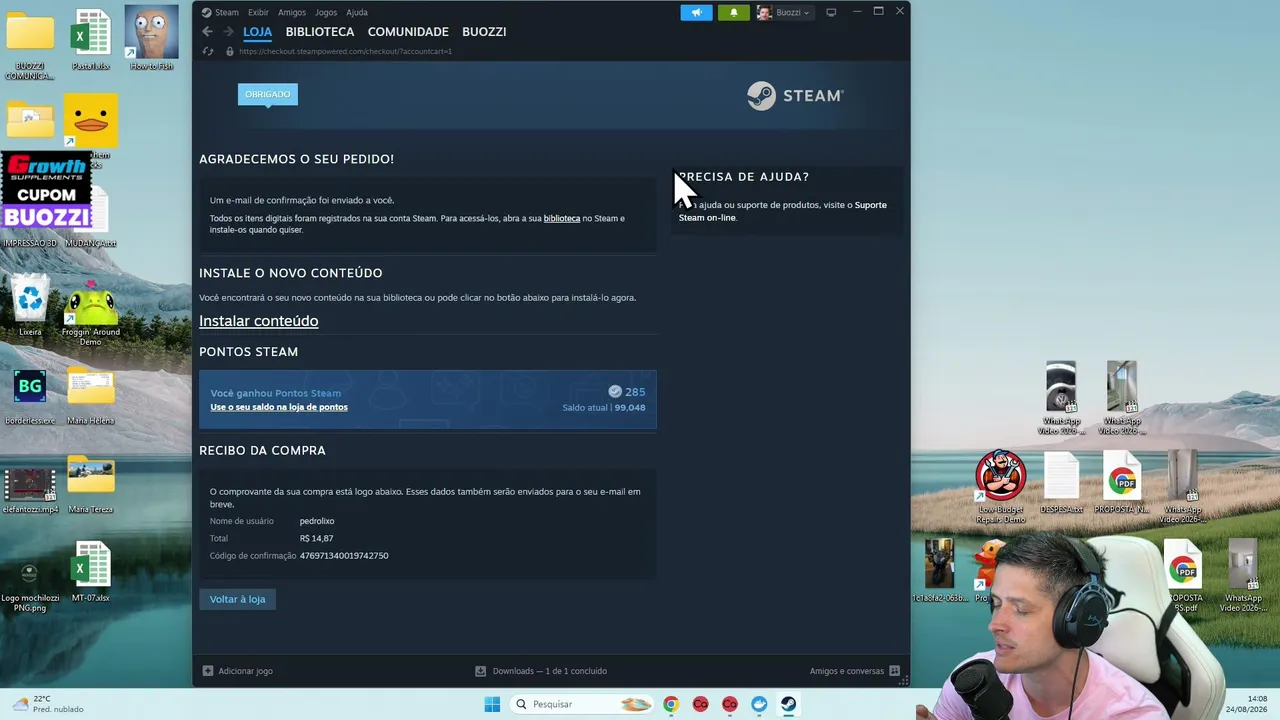The image size is (1280, 720).
Task: Open the Suporte Steam on-line link
Action: tap(783, 211)
